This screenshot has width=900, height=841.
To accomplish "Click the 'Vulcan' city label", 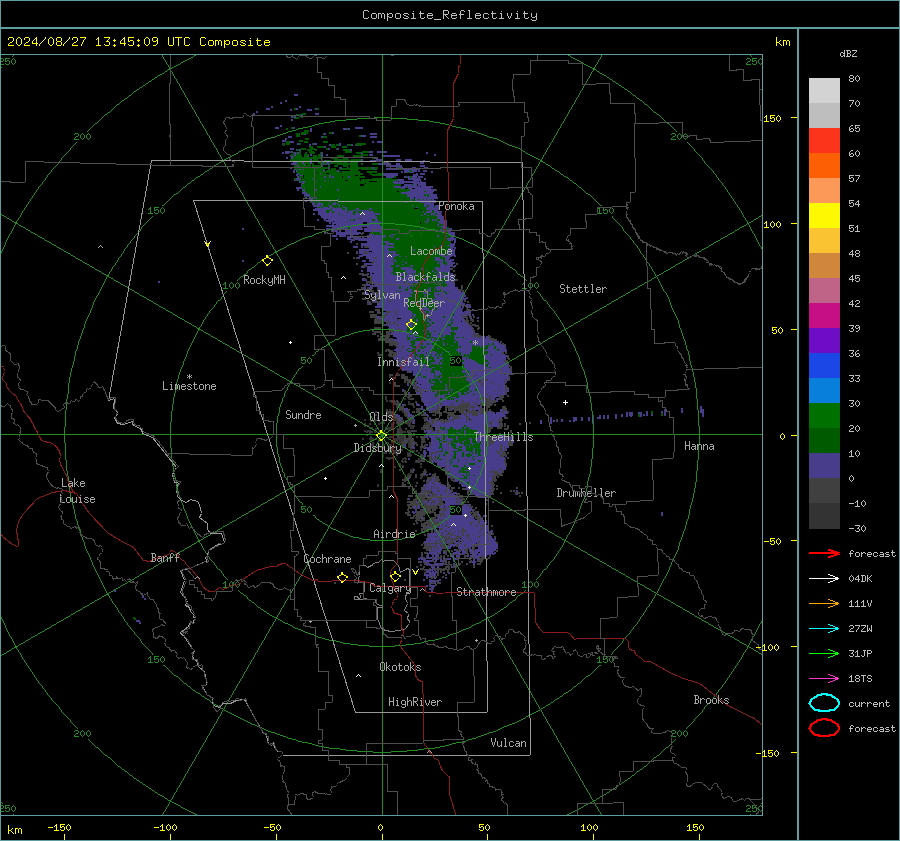I will tap(509, 743).
